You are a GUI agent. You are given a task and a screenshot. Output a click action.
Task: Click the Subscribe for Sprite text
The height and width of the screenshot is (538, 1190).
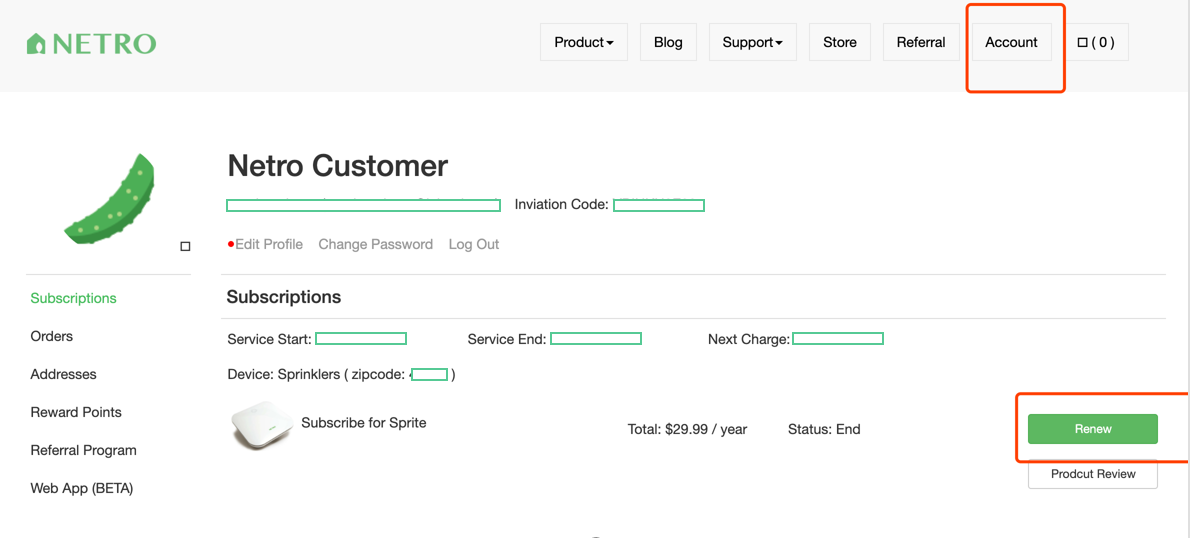[x=364, y=423]
